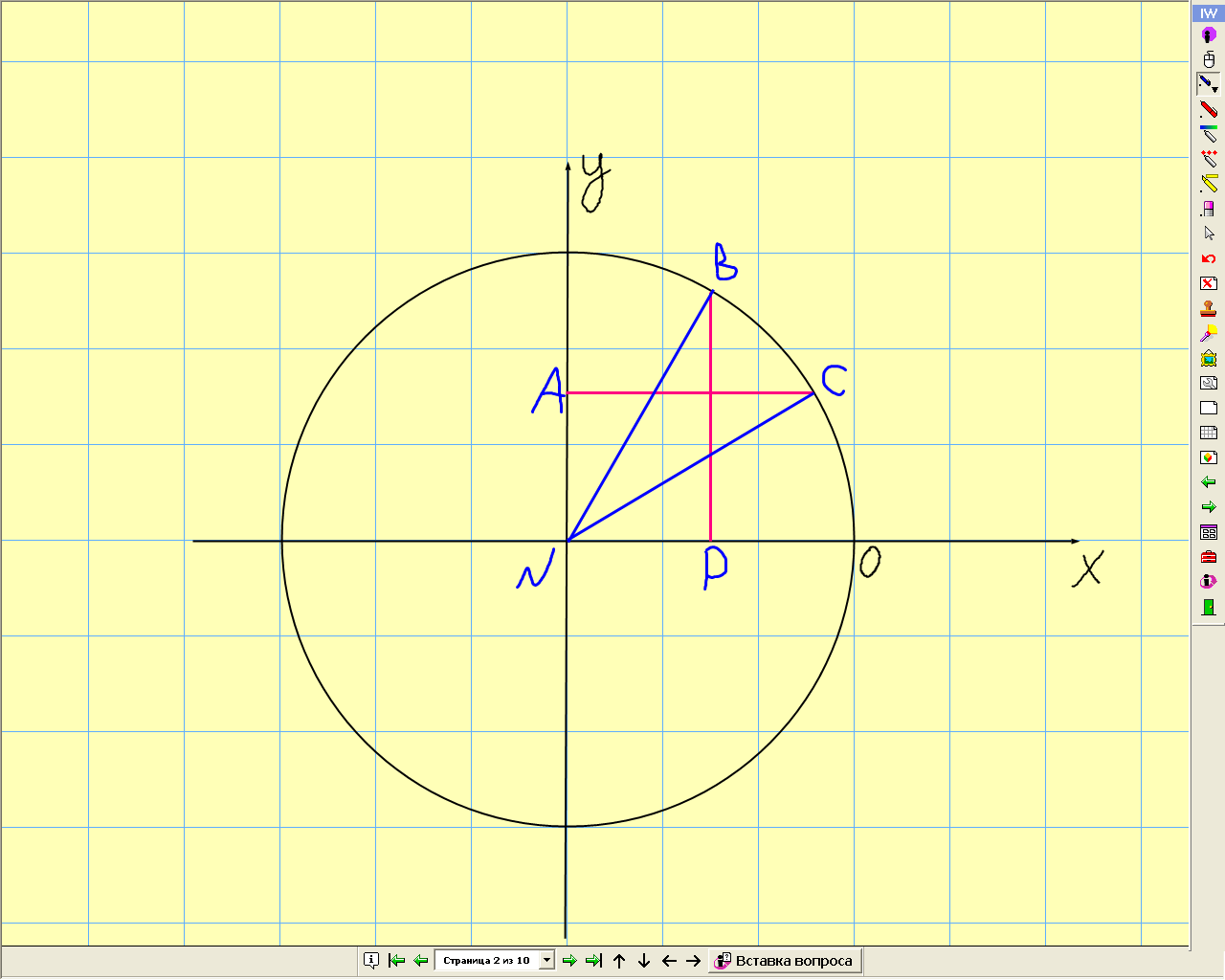The width and height of the screenshot is (1225, 980).
Task: Go back one page in bottom bar
Action: (x=420, y=960)
